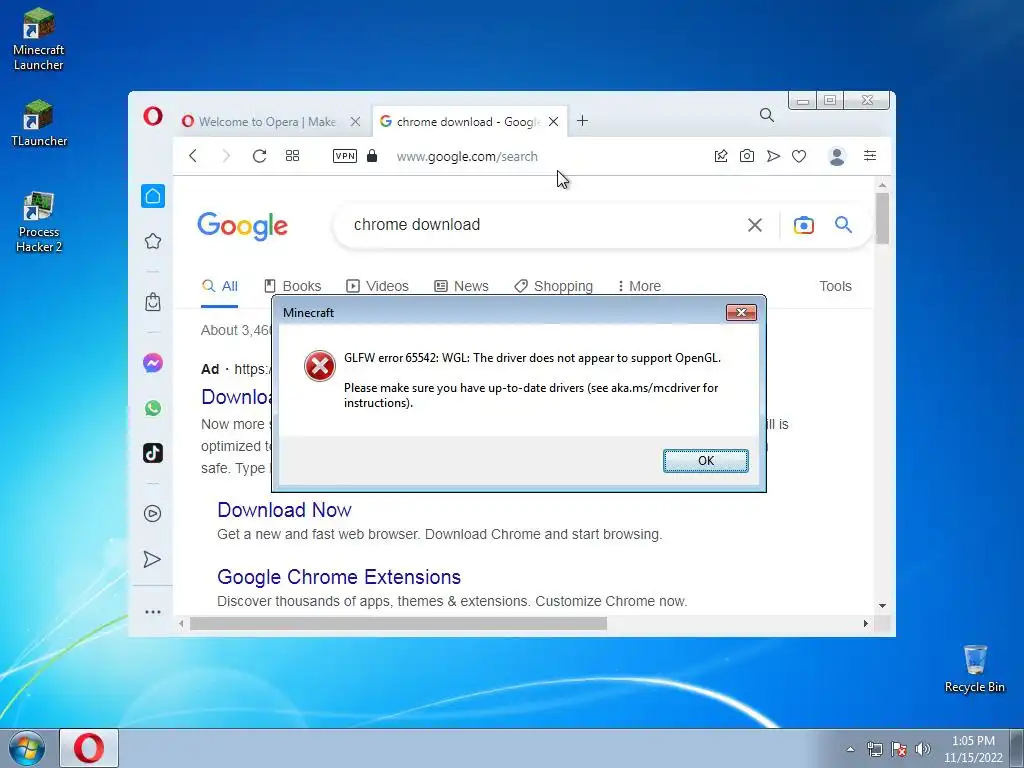1024x768 pixels.
Task: Open the Minecraft Launcher desktop shortcut
Action: (x=39, y=40)
